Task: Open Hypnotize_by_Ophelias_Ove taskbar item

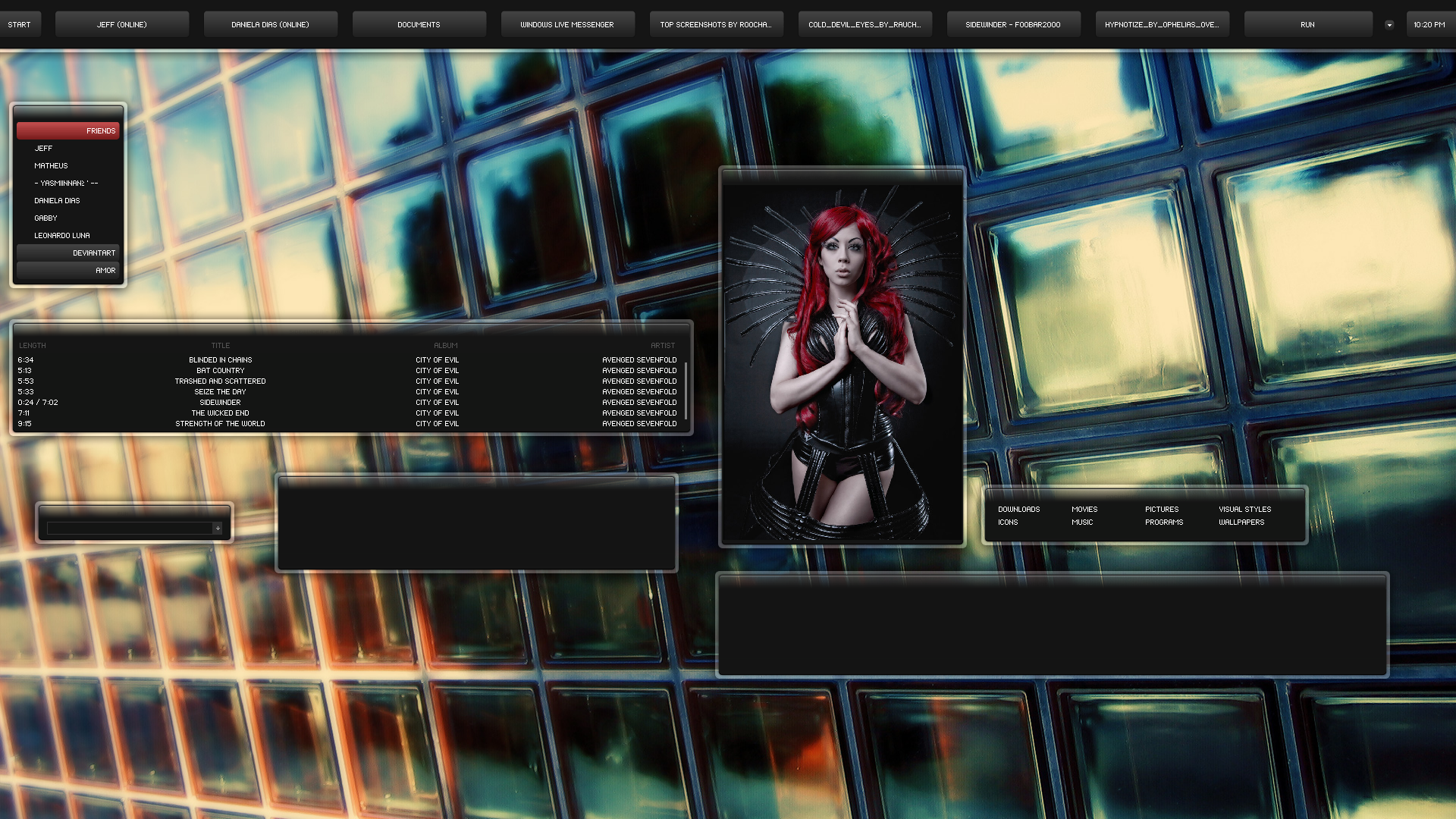Action: [1163, 24]
